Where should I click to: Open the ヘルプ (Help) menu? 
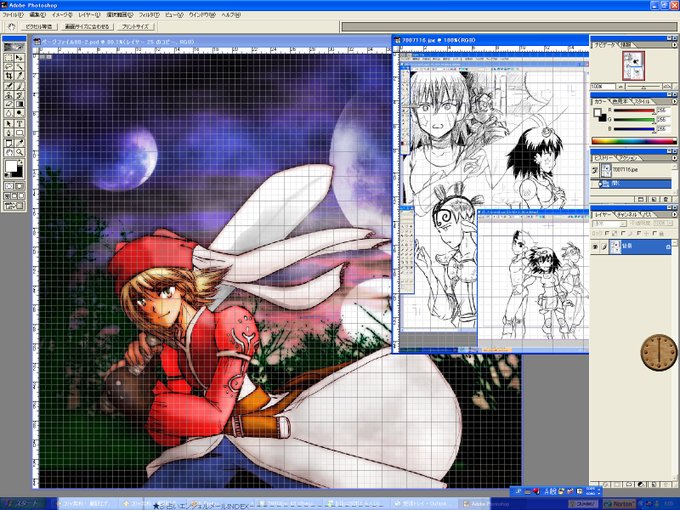231,15
